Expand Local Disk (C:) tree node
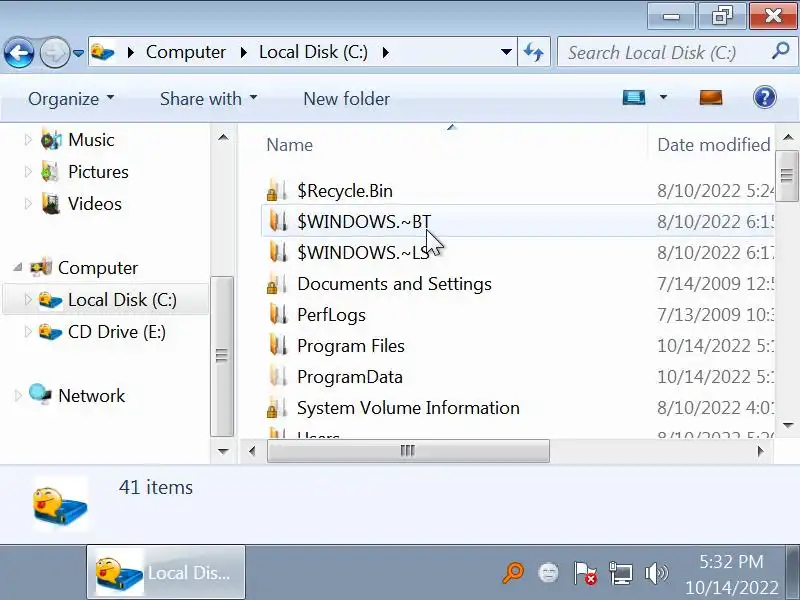The height and width of the screenshot is (600, 800). pos(28,300)
